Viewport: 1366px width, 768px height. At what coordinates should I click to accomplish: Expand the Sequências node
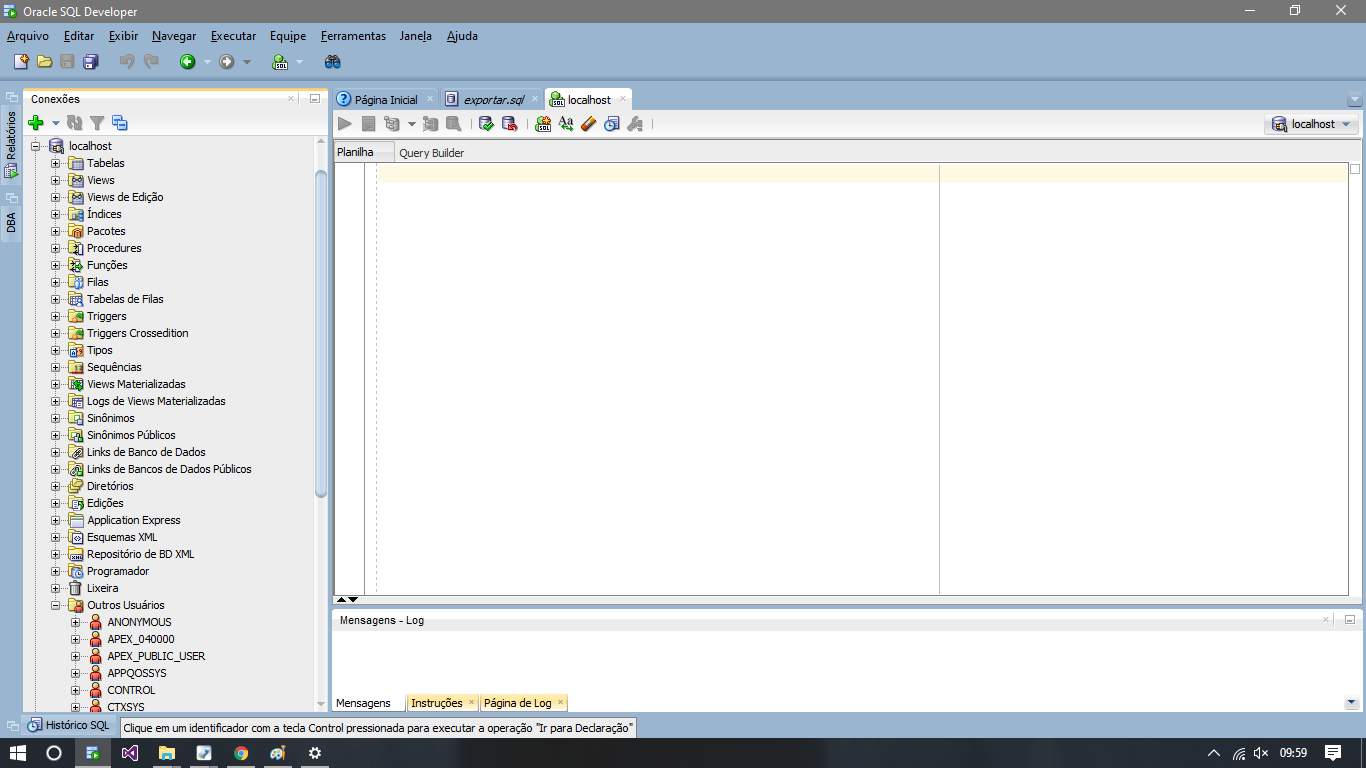pyautogui.click(x=56, y=367)
